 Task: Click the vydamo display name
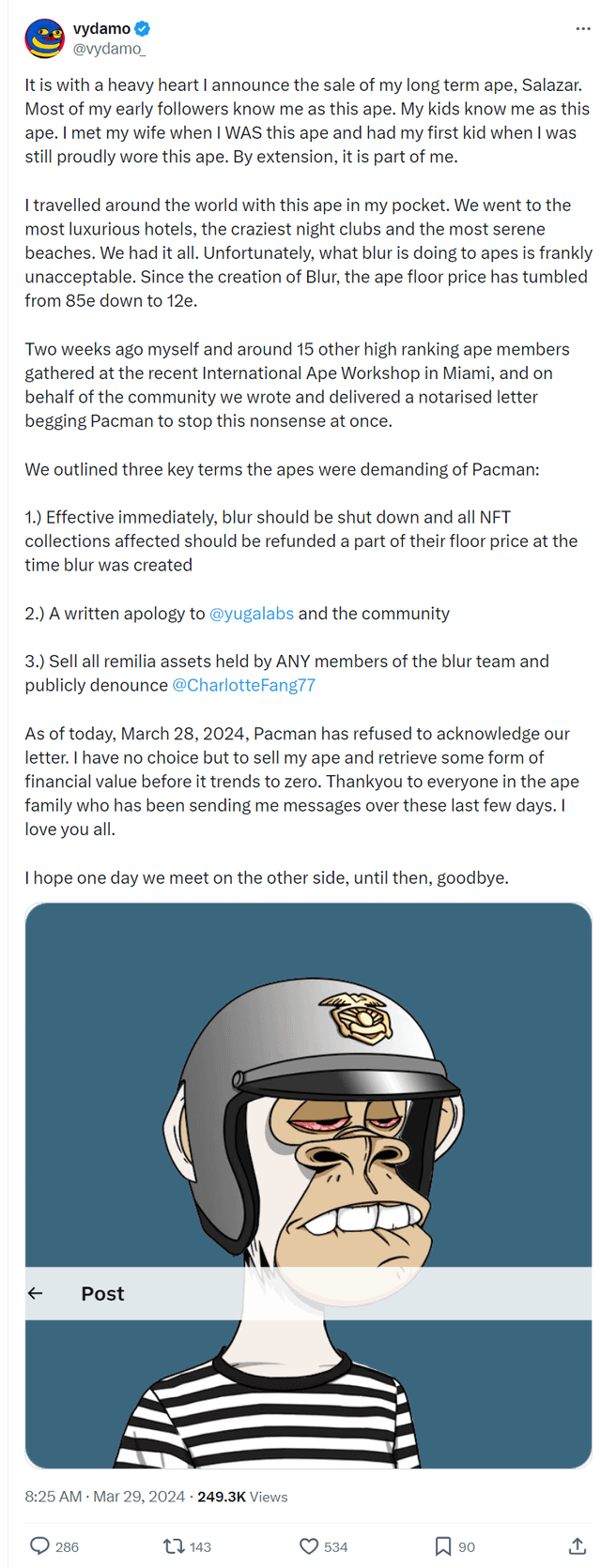101,29
